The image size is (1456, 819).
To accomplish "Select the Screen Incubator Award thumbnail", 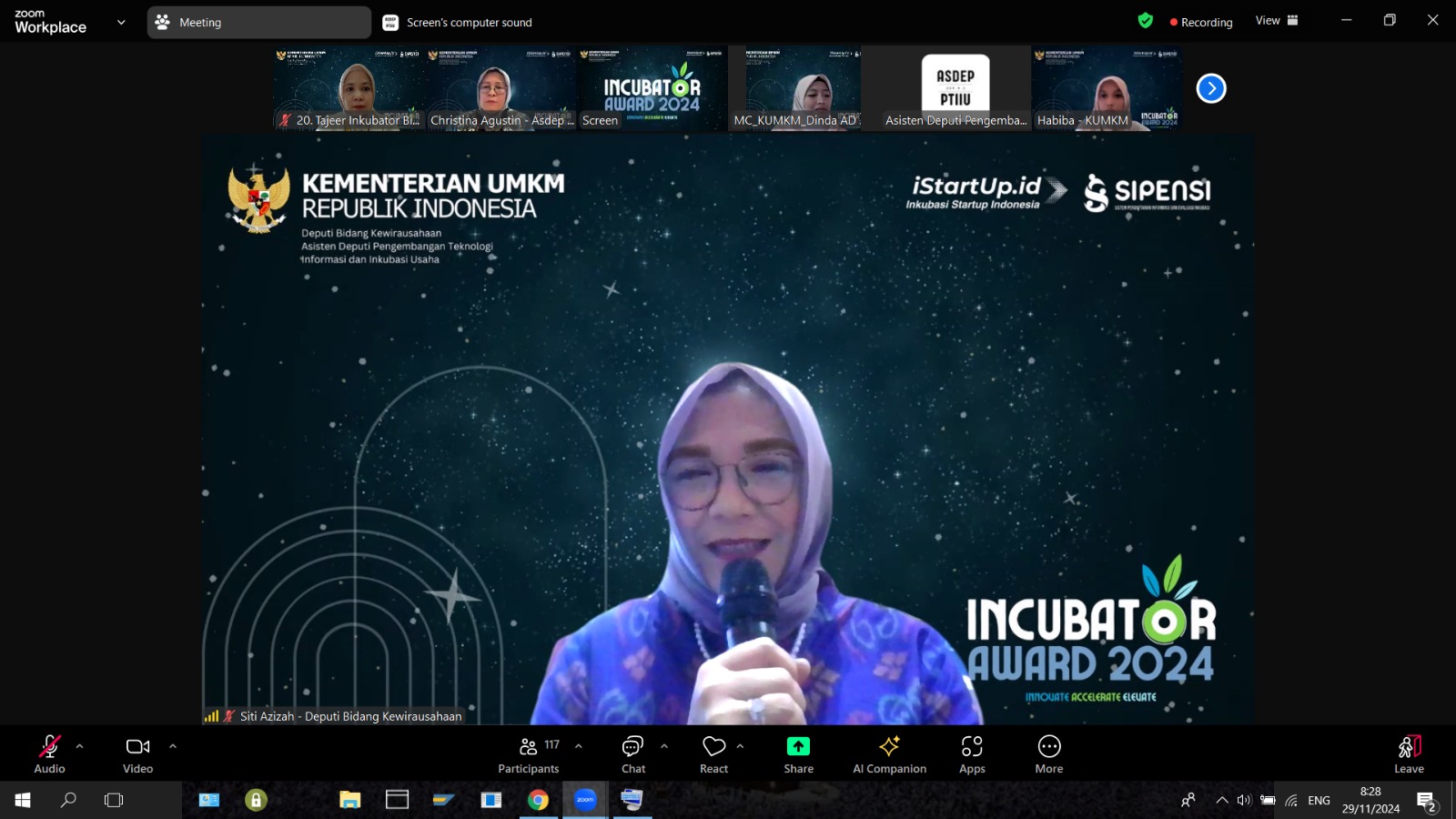I will coord(652,88).
